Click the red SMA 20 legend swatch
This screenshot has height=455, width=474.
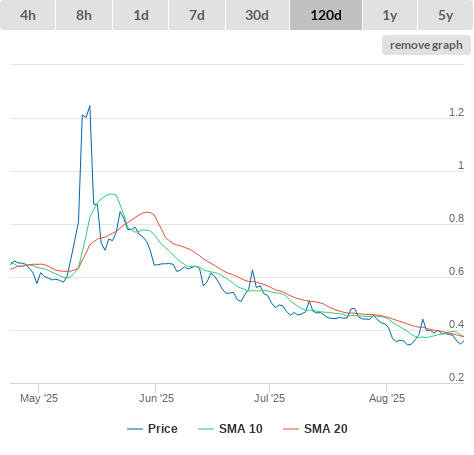(x=291, y=429)
